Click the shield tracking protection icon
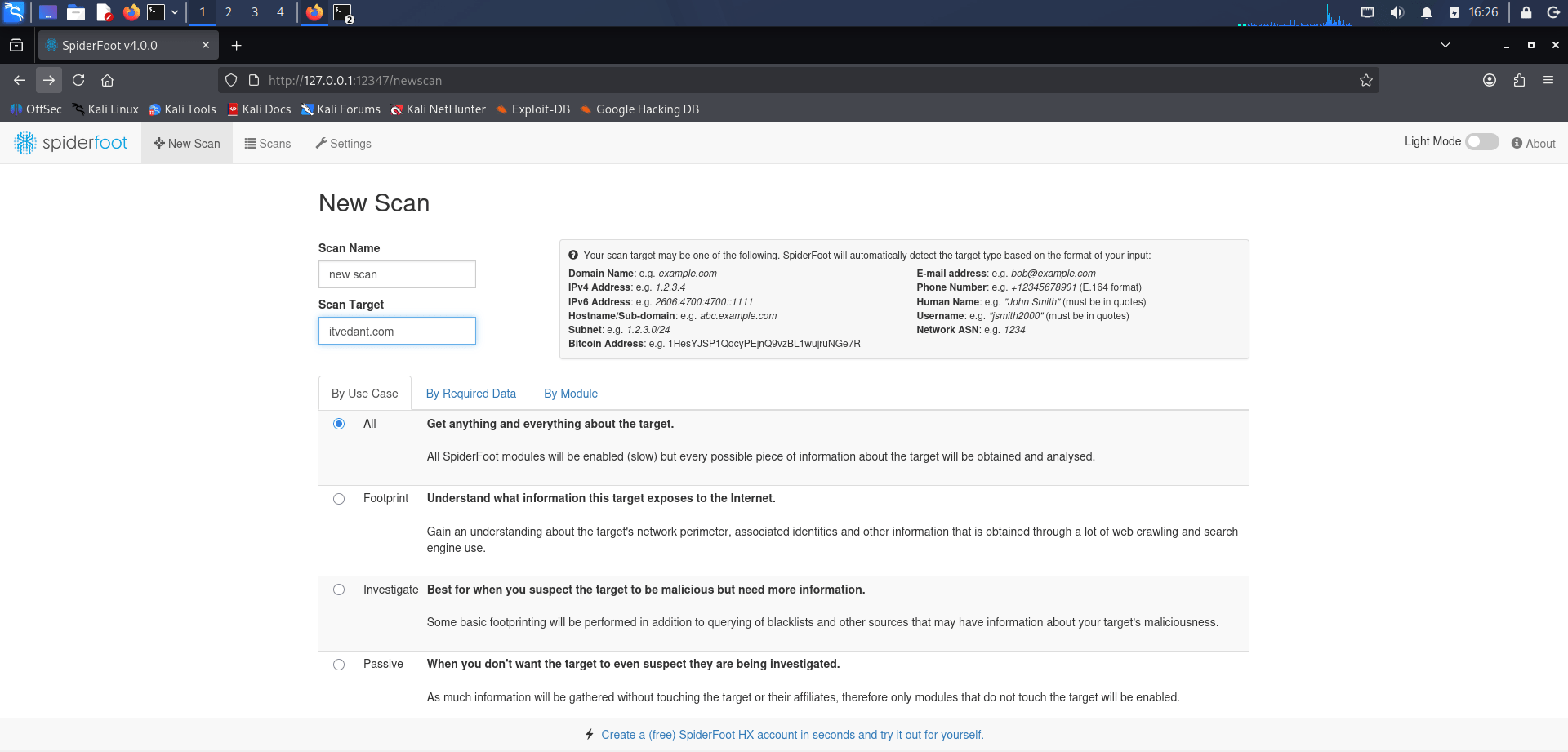Image resolution: width=1568 pixels, height=752 pixels. click(231, 80)
